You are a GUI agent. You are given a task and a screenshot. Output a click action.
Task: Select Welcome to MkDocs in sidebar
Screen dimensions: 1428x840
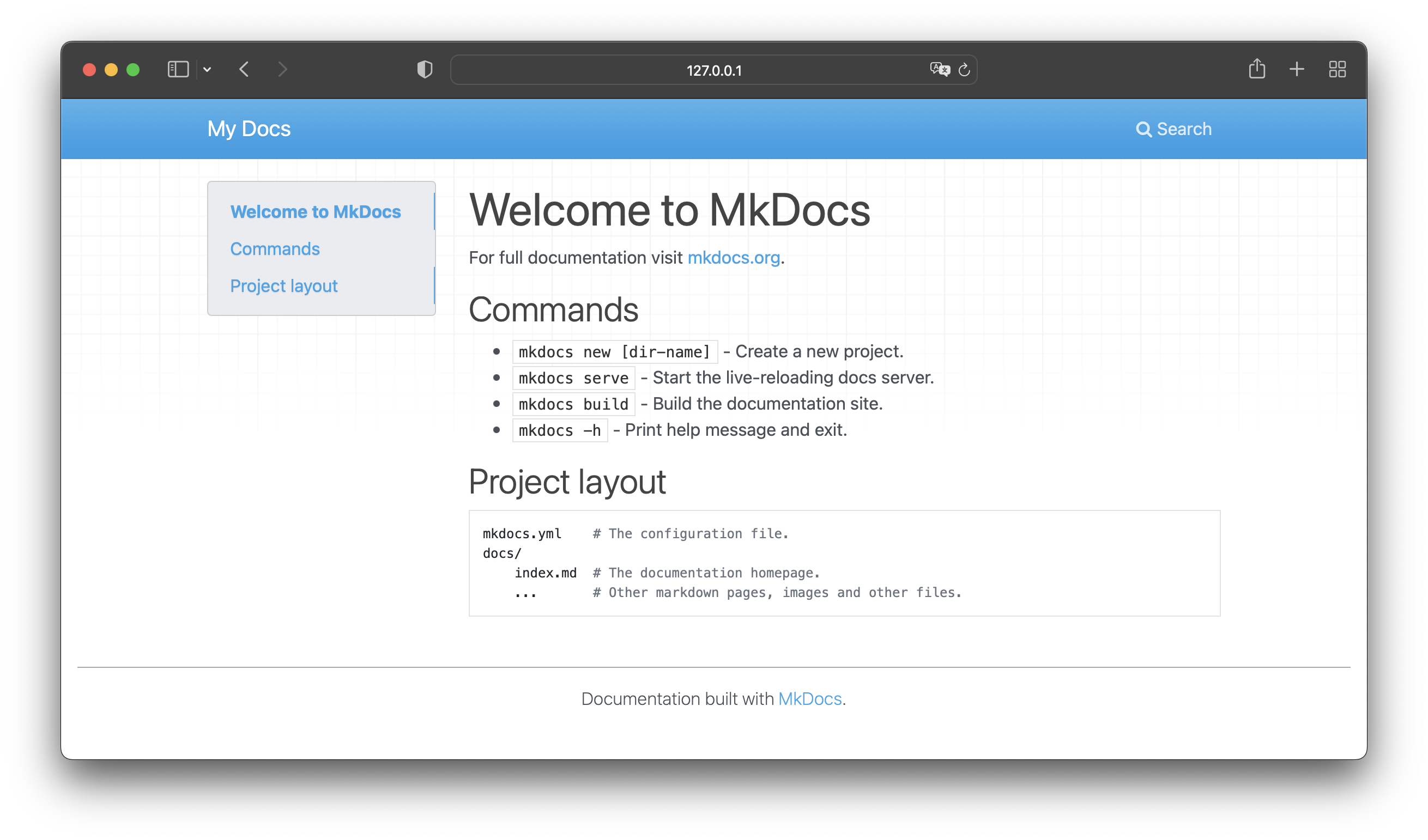click(315, 212)
